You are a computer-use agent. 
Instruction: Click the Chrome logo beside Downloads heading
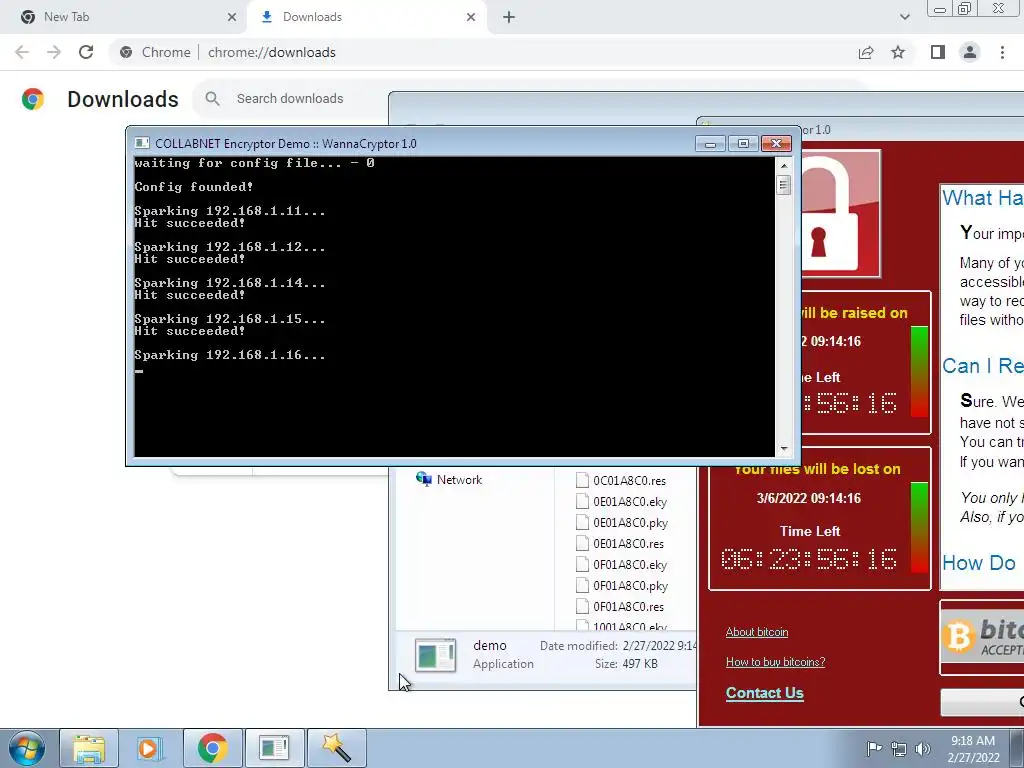pyautogui.click(x=33, y=99)
